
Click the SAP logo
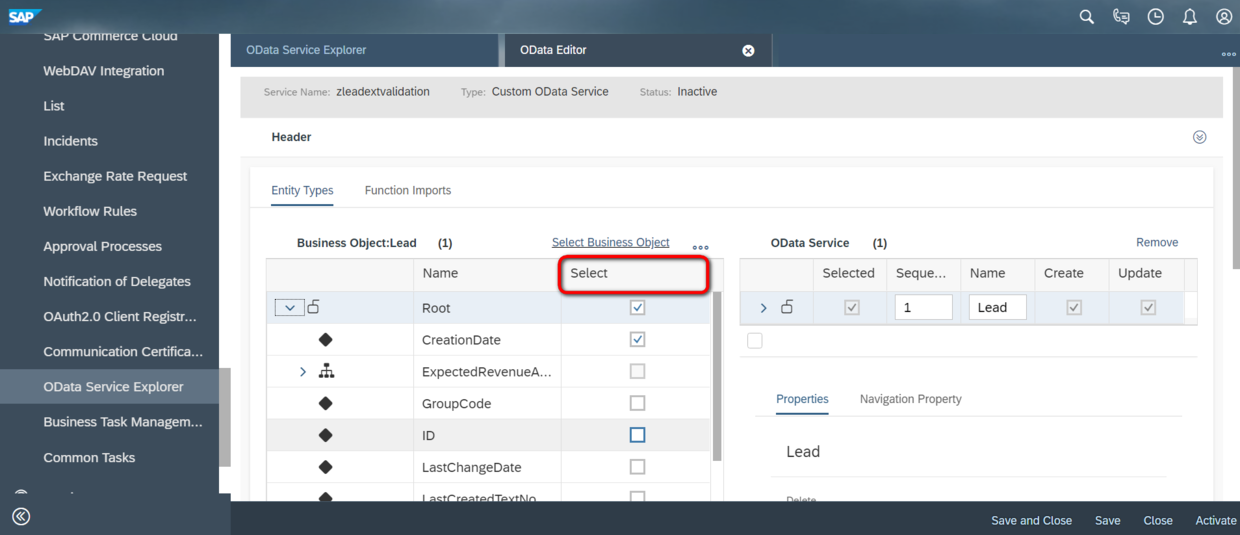pyautogui.click(x=23, y=16)
